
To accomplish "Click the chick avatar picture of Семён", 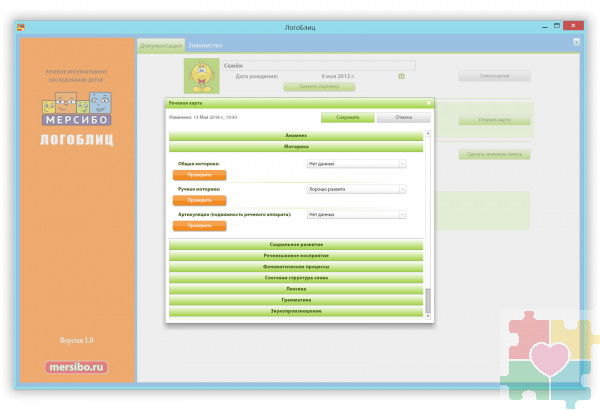I will coord(202,76).
